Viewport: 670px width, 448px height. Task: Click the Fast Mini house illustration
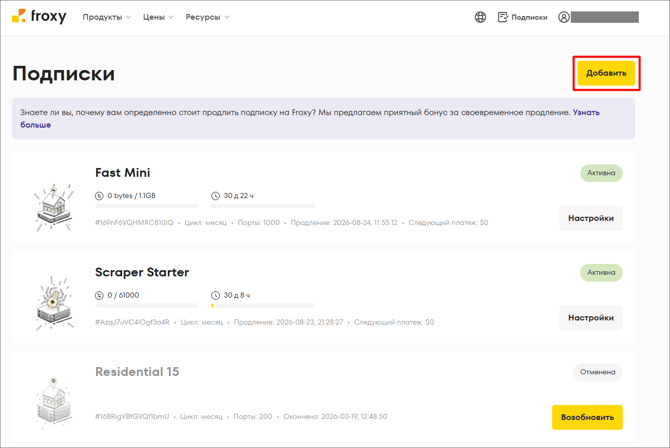54,208
